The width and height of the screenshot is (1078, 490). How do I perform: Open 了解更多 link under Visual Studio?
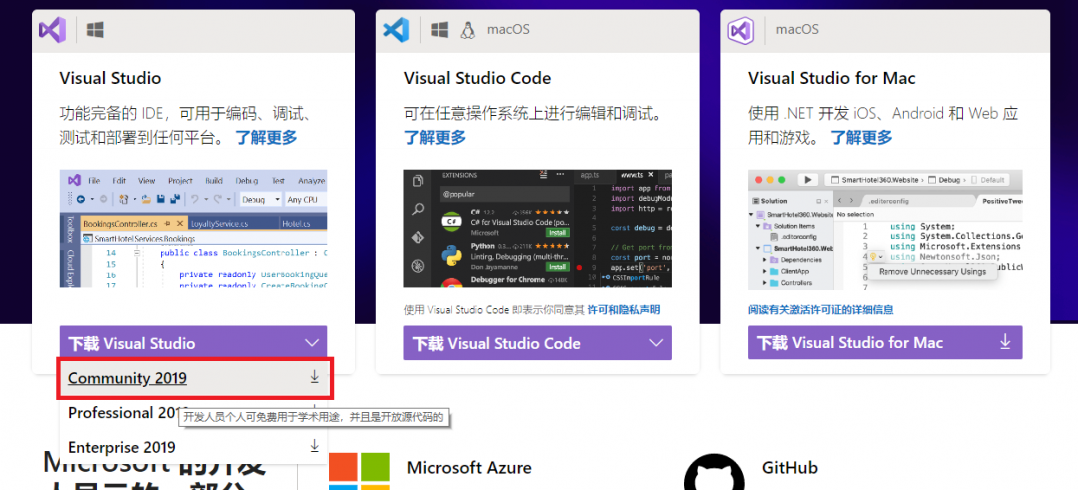point(267,137)
